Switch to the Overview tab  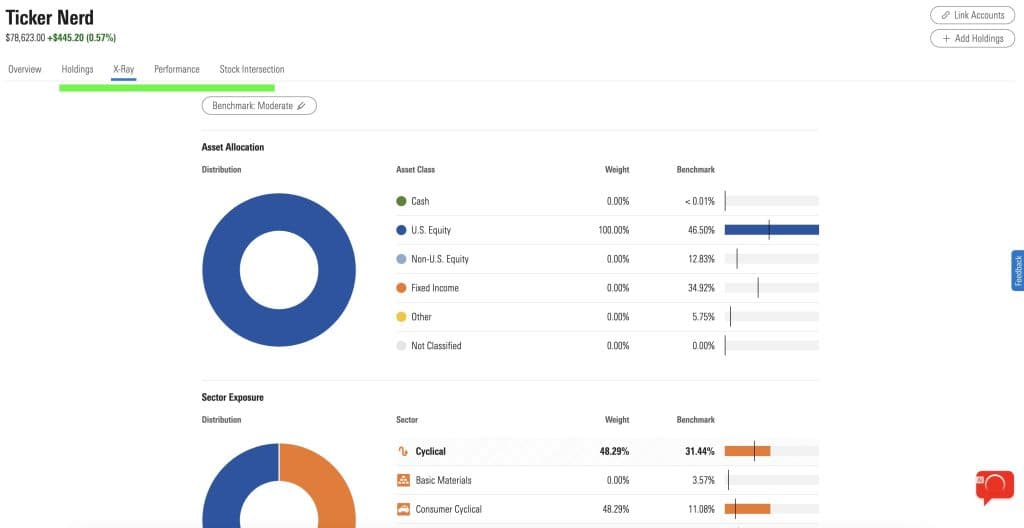point(25,69)
